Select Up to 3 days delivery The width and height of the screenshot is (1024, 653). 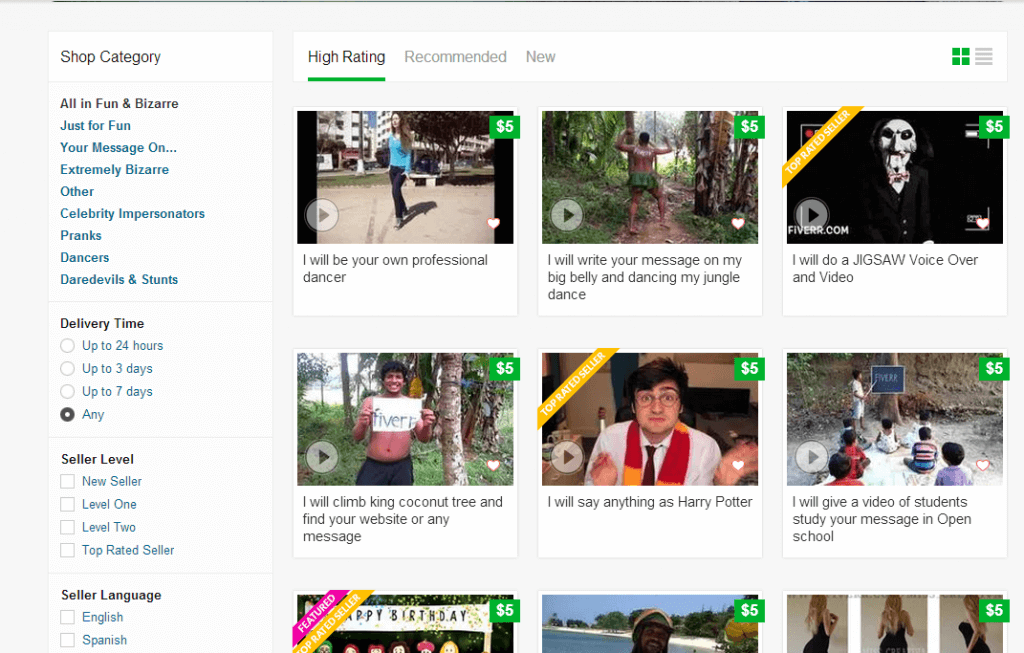pyautogui.click(x=67, y=368)
